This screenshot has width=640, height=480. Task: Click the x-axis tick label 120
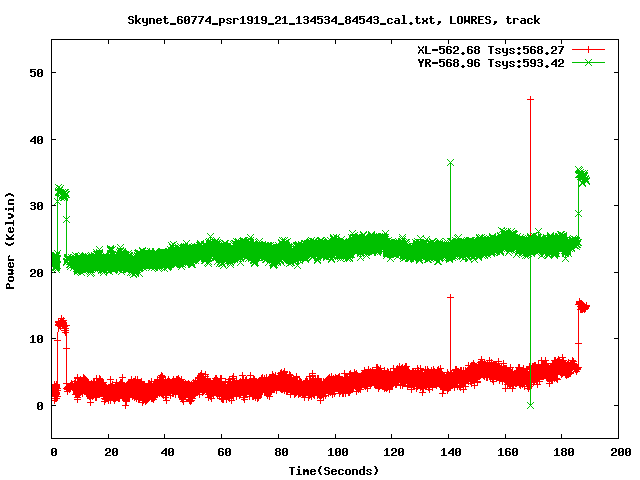point(394,452)
